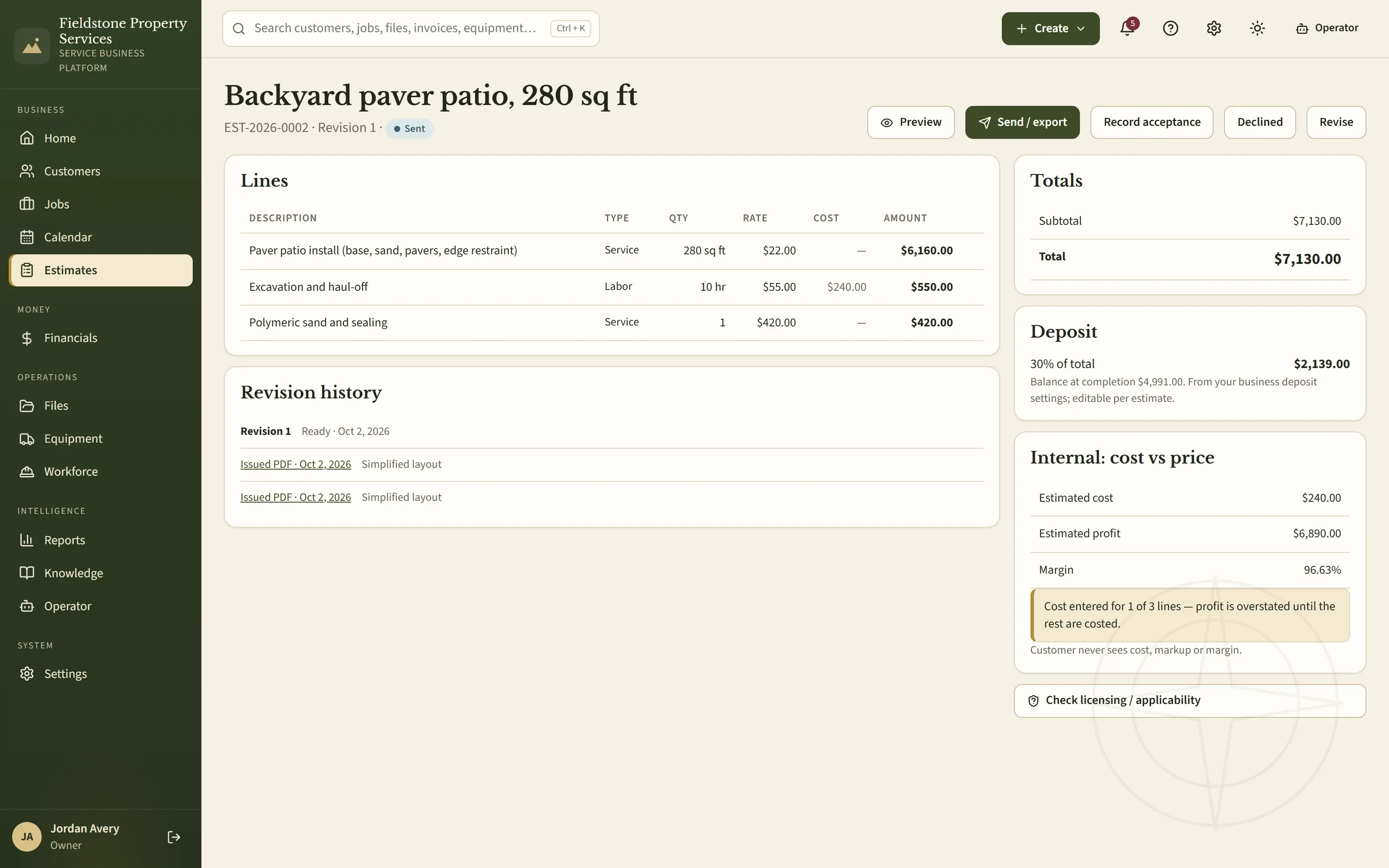Image resolution: width=1389 pixels, height=868 pixels.
Task: Open the second Issued PDF link
Action: [296, 498]
